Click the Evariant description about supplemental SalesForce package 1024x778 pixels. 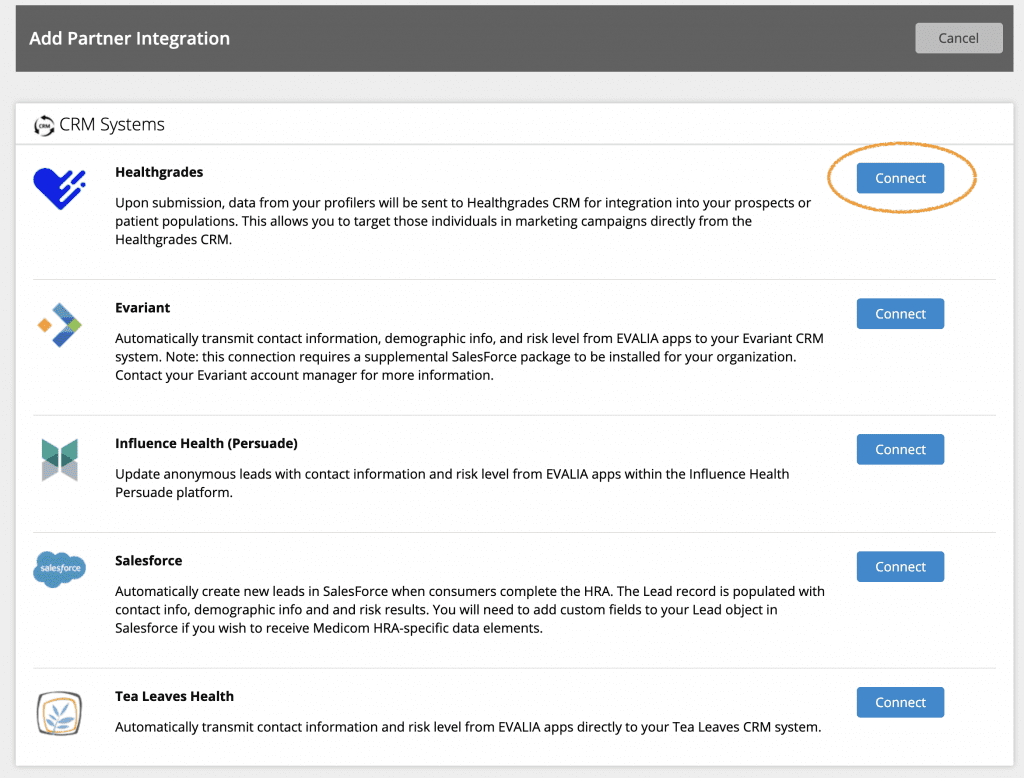pyautogui.click(x=470, y=357)
